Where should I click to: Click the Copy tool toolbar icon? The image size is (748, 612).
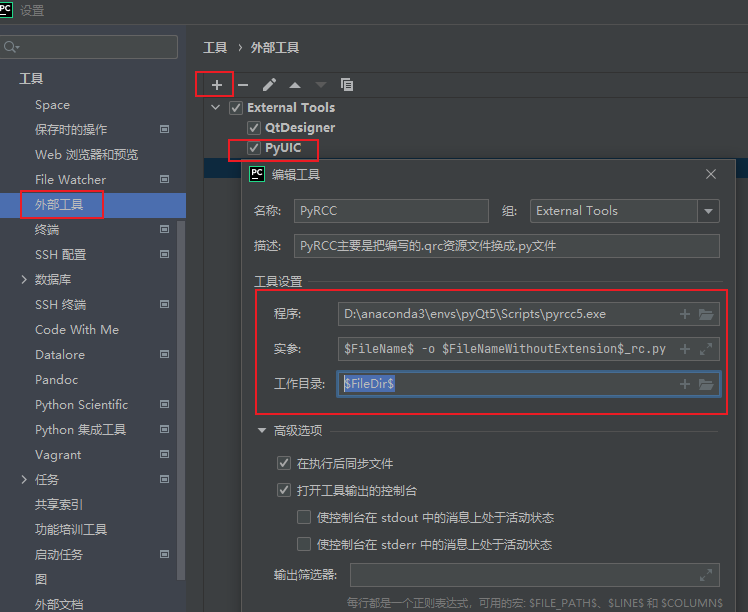click(347, 84)
